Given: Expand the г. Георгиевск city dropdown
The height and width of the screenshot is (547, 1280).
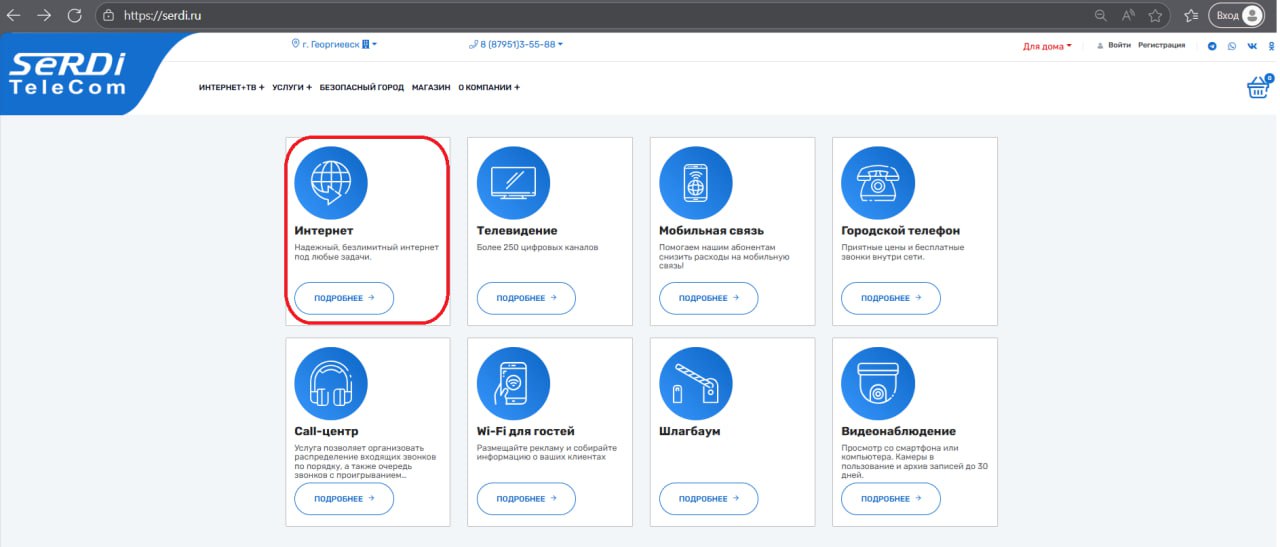Looking at the screenshot, I should click(x=333, y=45).
